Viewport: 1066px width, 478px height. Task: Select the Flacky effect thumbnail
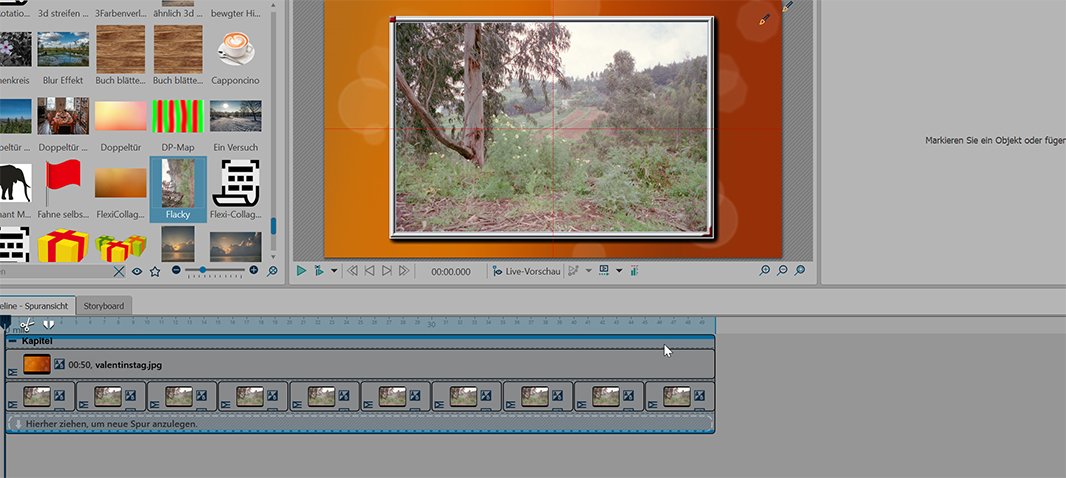(x=178, y=188)
